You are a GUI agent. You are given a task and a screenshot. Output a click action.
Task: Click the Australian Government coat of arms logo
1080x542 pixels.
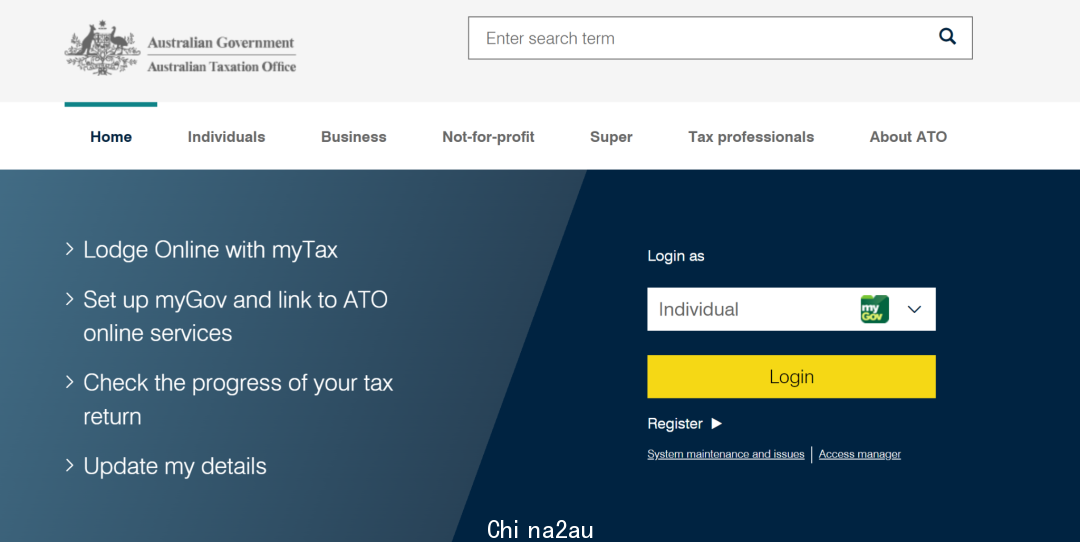(x=102, y=47)
